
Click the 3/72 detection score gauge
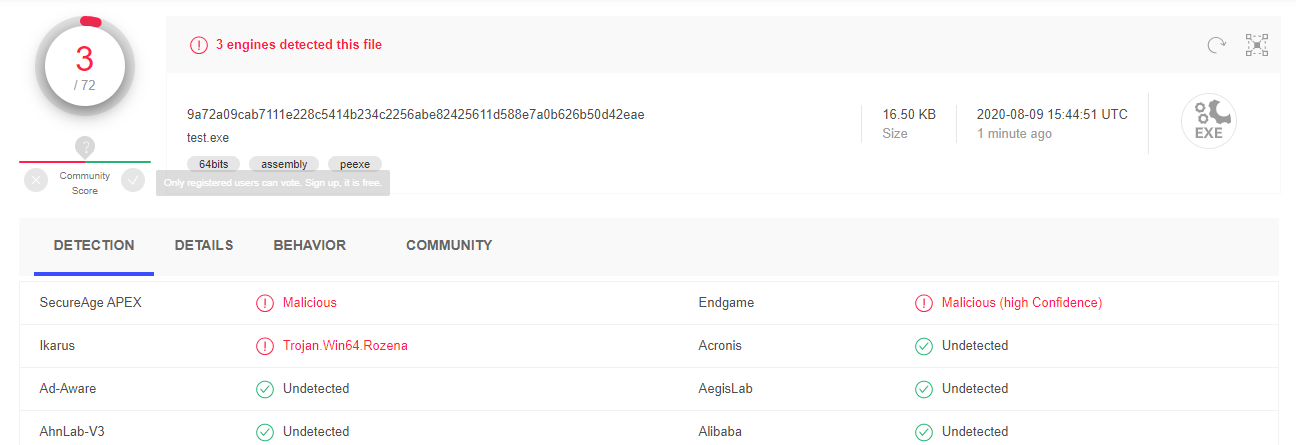85,68
